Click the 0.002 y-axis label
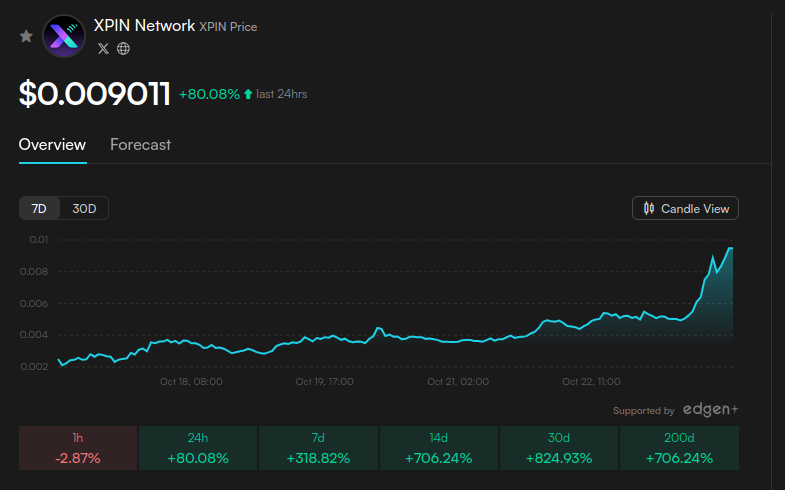 (x=34, y=366)
